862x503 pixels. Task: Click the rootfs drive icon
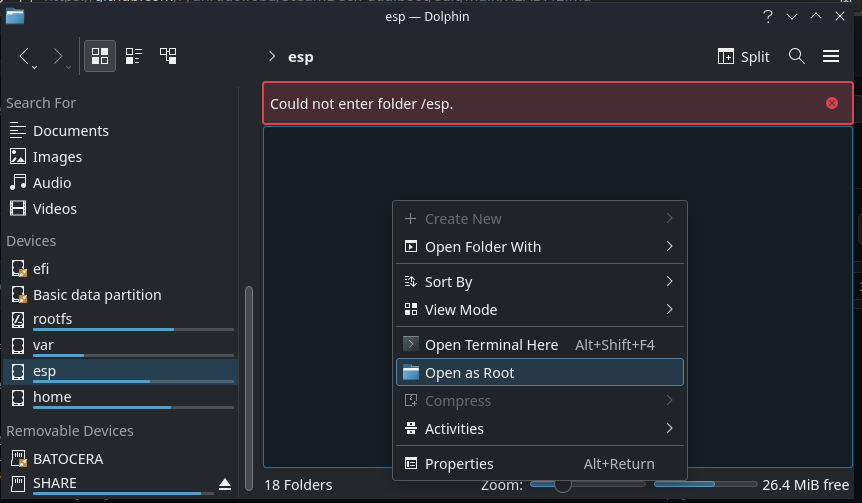(18, 319)
